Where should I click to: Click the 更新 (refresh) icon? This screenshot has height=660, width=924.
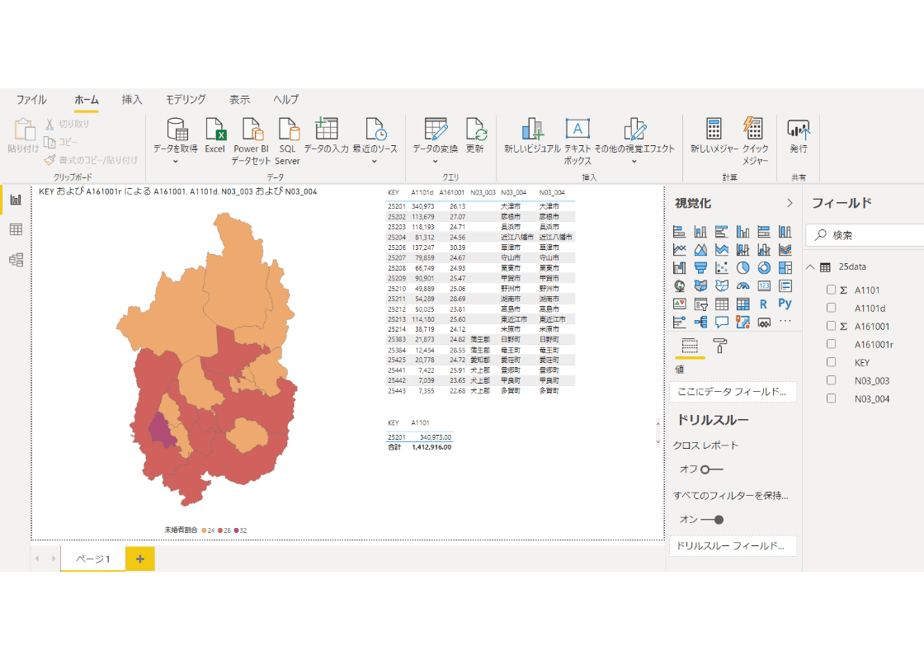coord(475,128)
